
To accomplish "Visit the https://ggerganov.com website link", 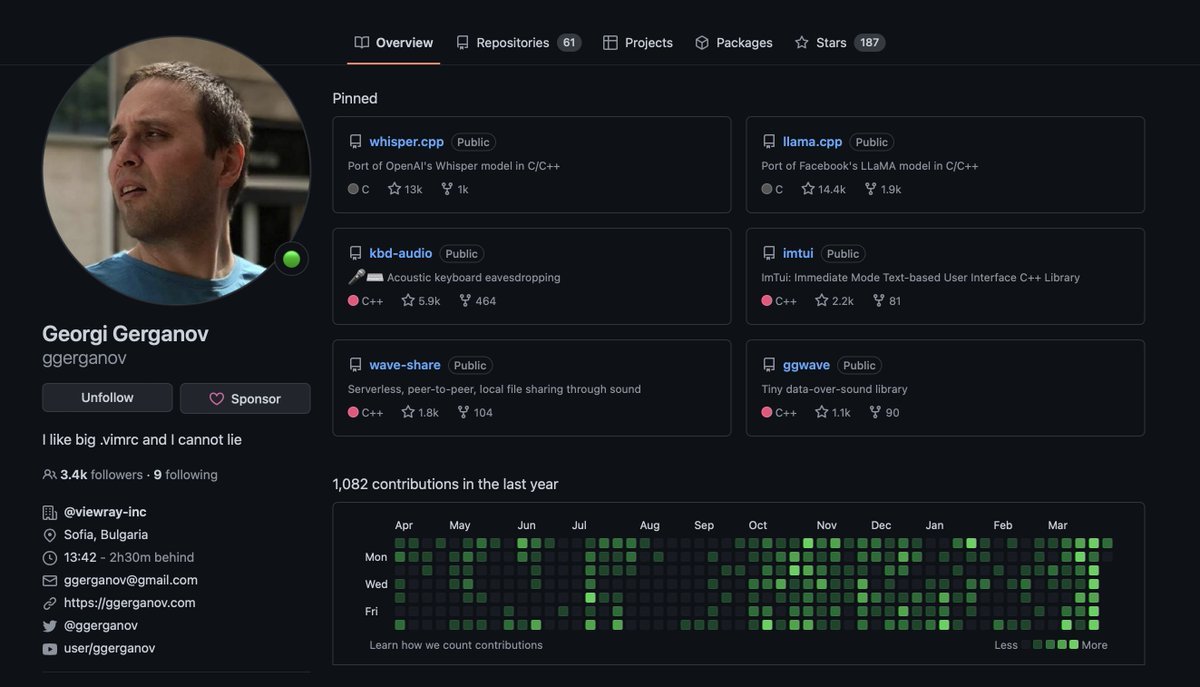I will (x=129, y=603).
